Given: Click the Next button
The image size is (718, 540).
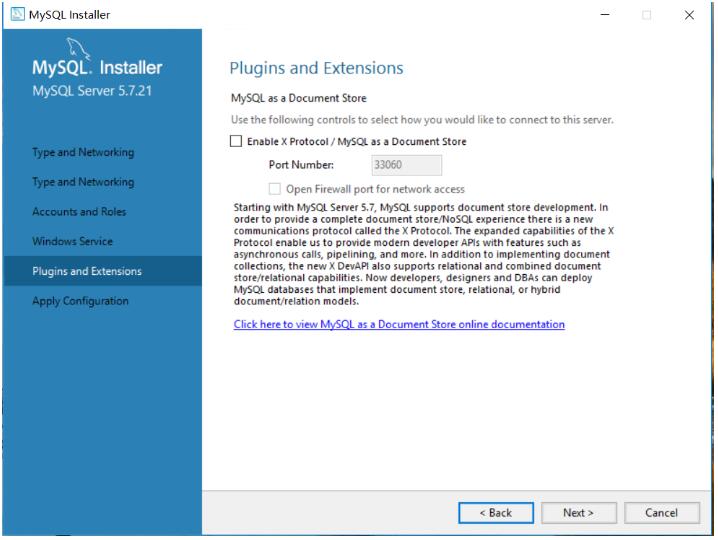Looking at the screenshot, I should click(579, 513).
